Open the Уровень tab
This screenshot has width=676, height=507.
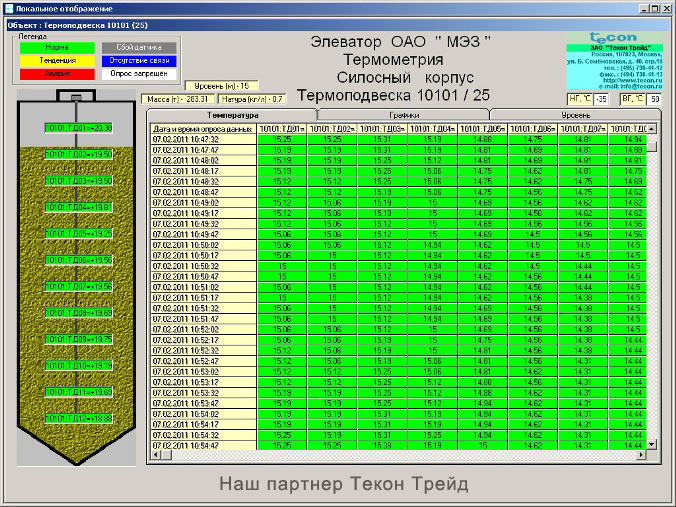pyautogui.click(x=576, y=115)
